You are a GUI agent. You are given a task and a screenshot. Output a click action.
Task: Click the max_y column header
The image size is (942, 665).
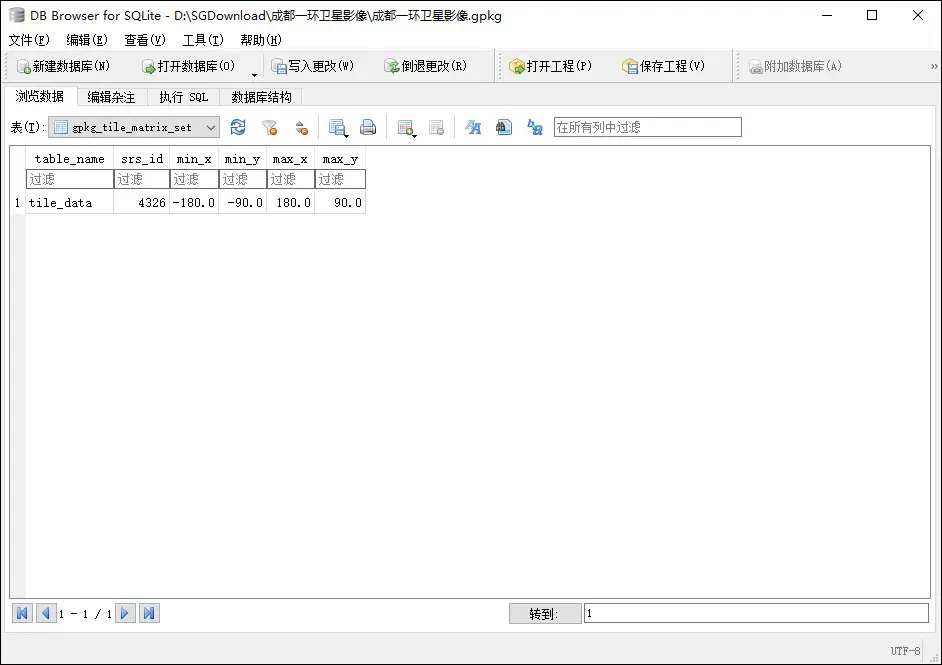[x=340, y=159]
